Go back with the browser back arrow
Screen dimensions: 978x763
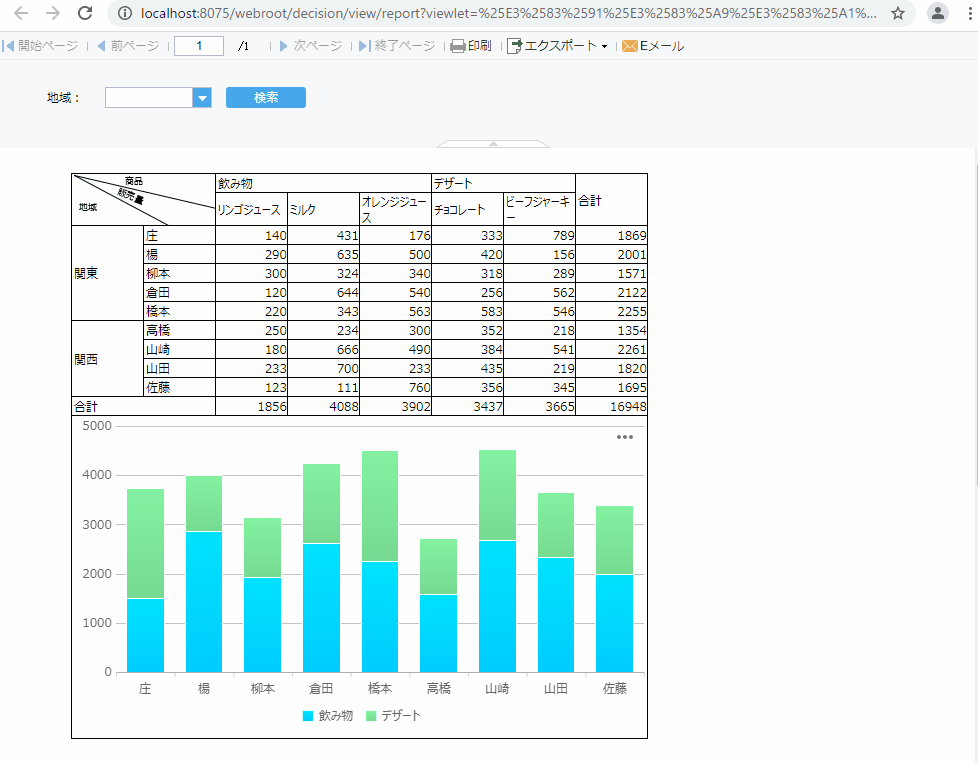[x=21, y=13]
